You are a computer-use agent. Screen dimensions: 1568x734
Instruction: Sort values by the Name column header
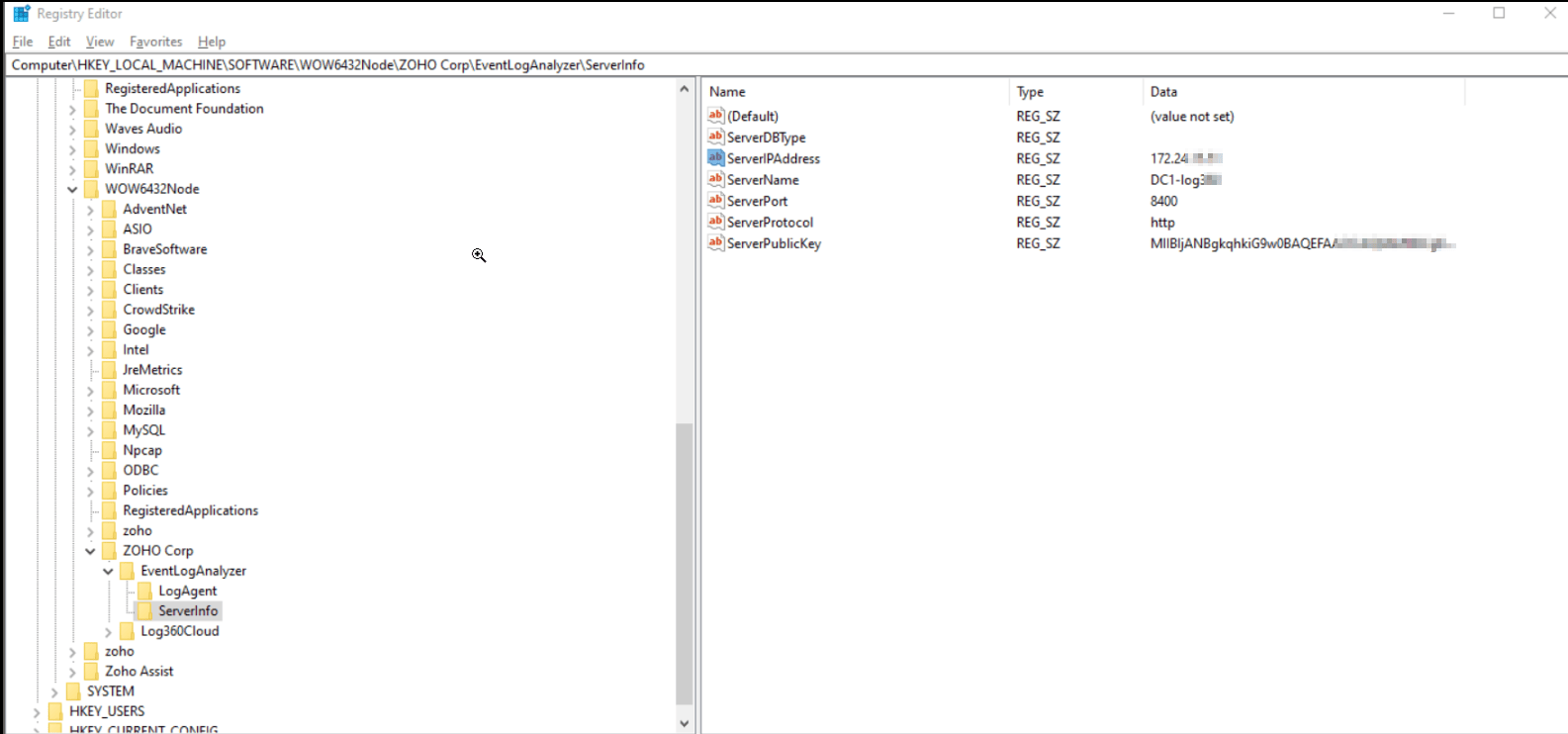[856, 91]
